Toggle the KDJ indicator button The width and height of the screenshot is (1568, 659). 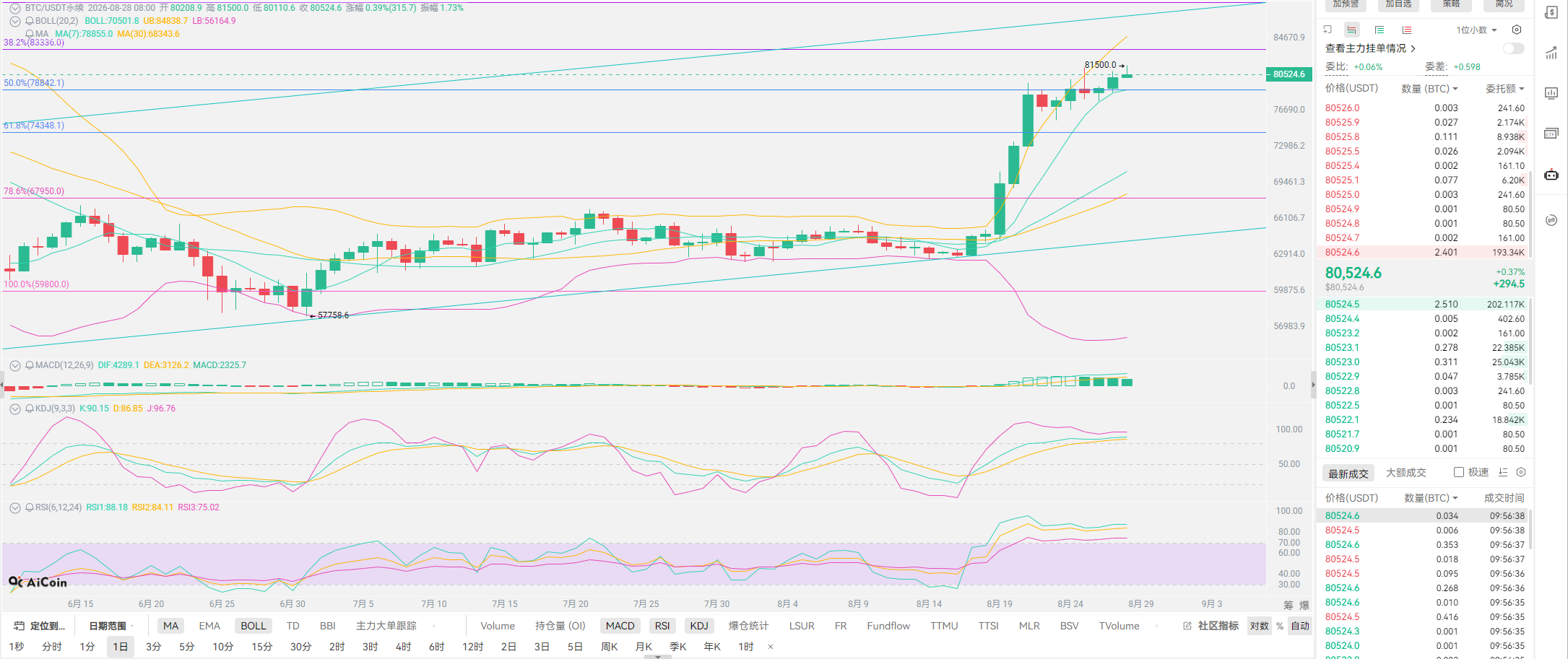coord(699,626)
